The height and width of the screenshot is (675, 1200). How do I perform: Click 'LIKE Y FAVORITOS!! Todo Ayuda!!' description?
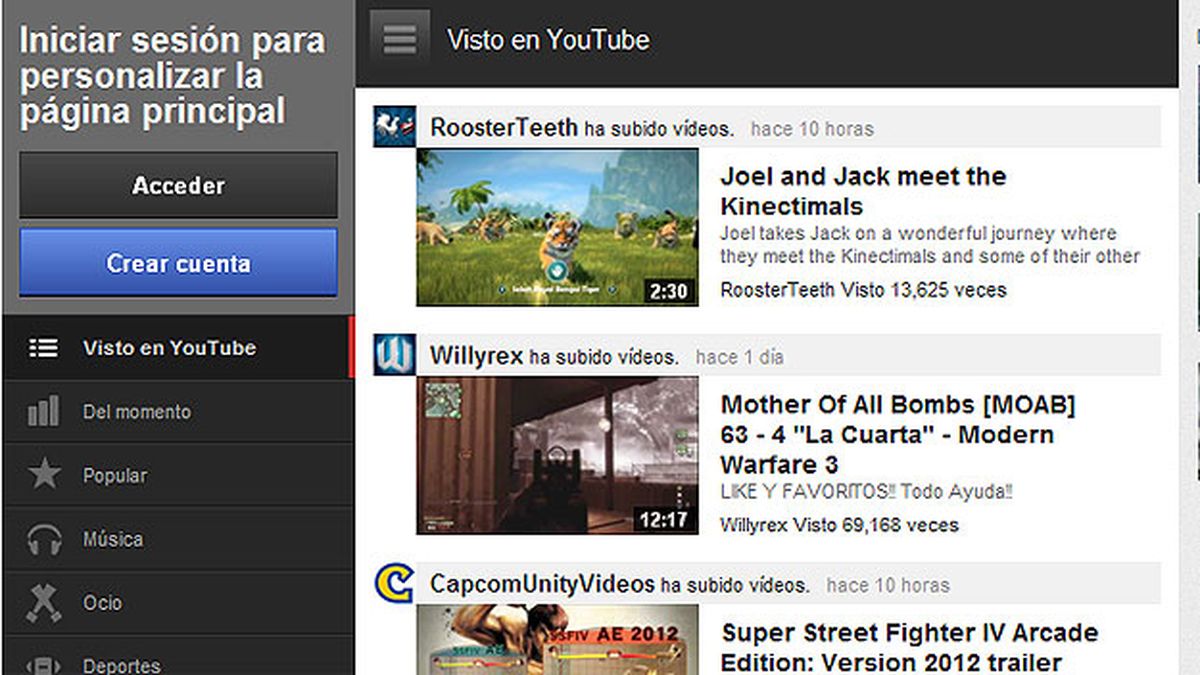pos(867,493)
